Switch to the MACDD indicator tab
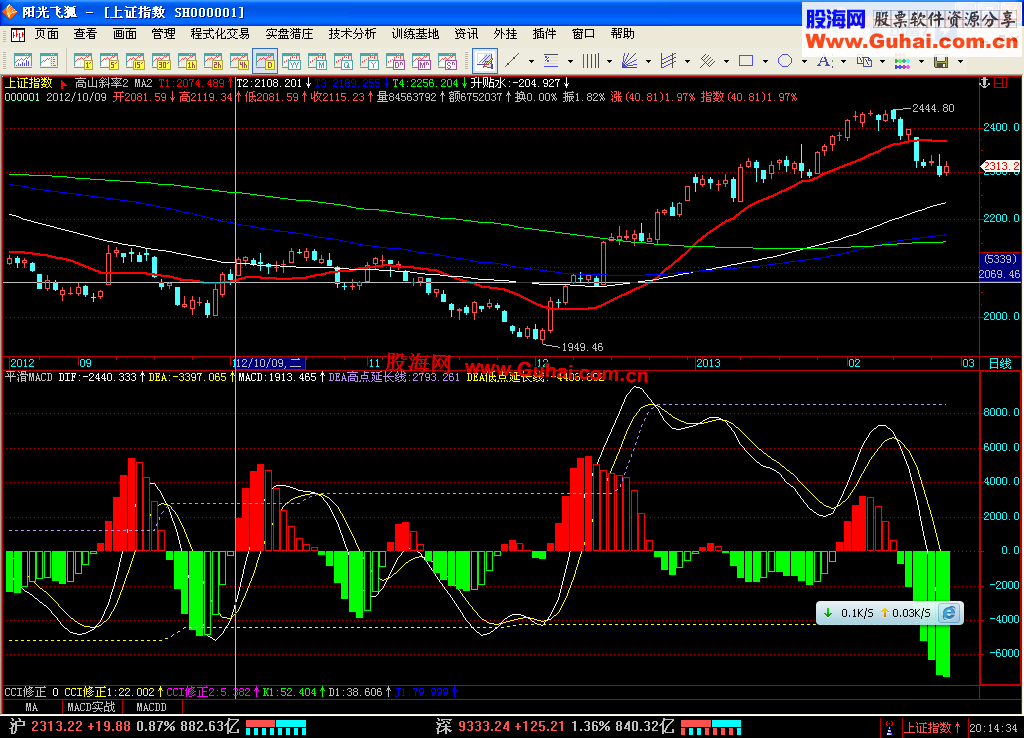 (151, 707)
